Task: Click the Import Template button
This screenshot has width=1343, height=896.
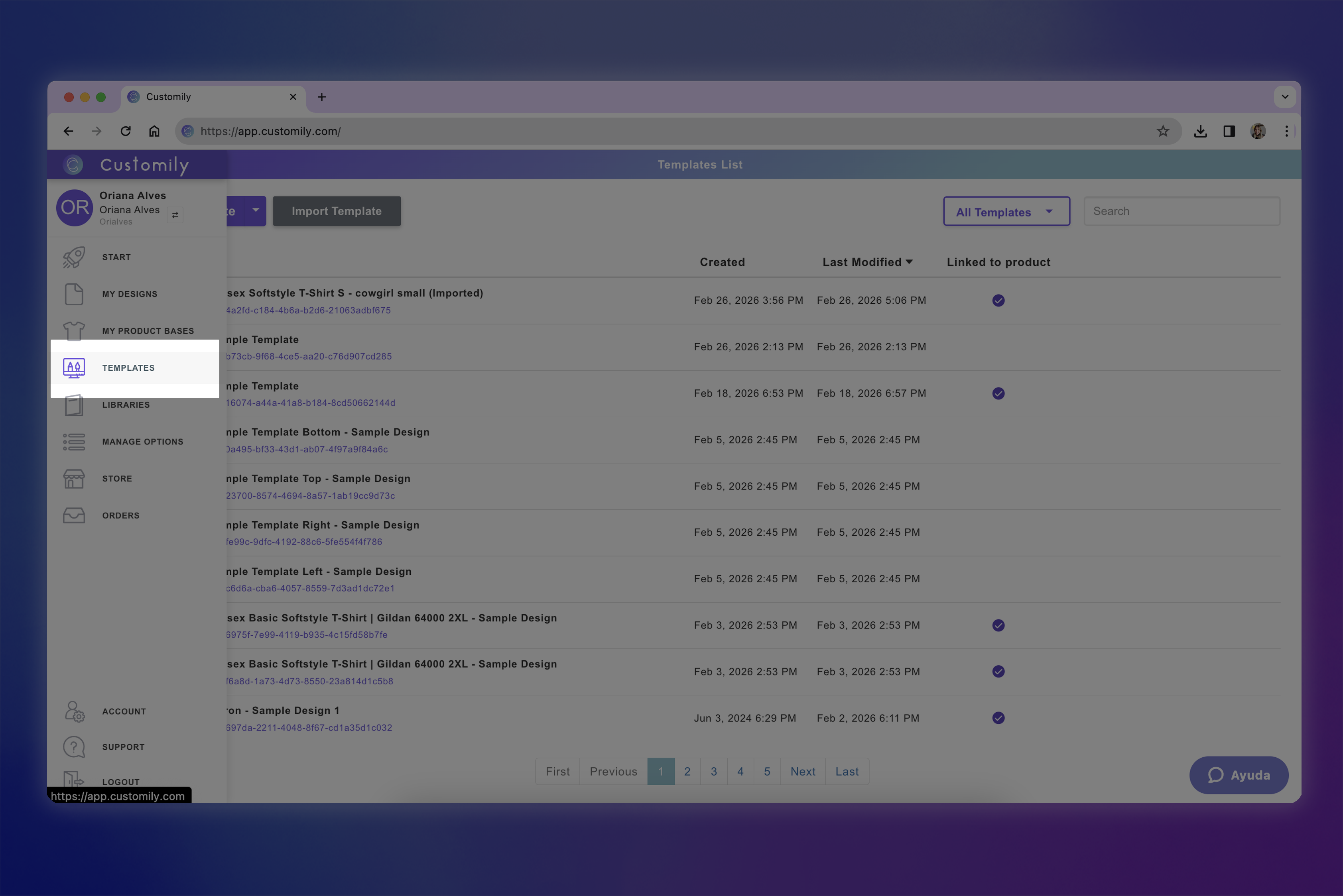Action: pos(336,211)
